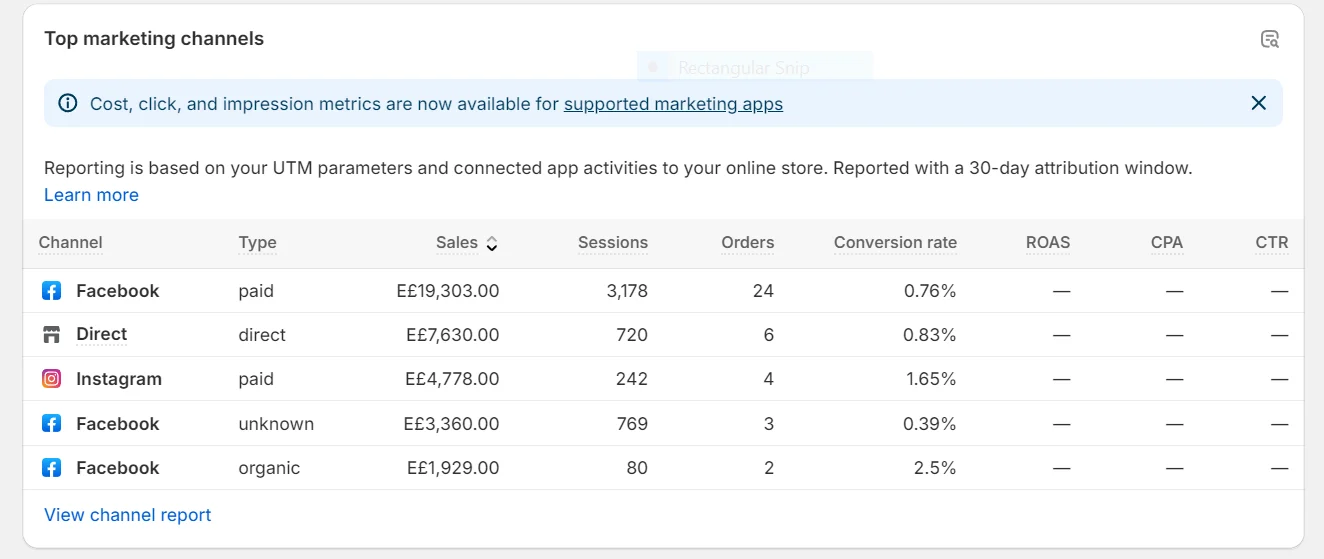This screenshot has width=1324, height=559.
Task: Open the Direct channel name
Action: [101, 335]
